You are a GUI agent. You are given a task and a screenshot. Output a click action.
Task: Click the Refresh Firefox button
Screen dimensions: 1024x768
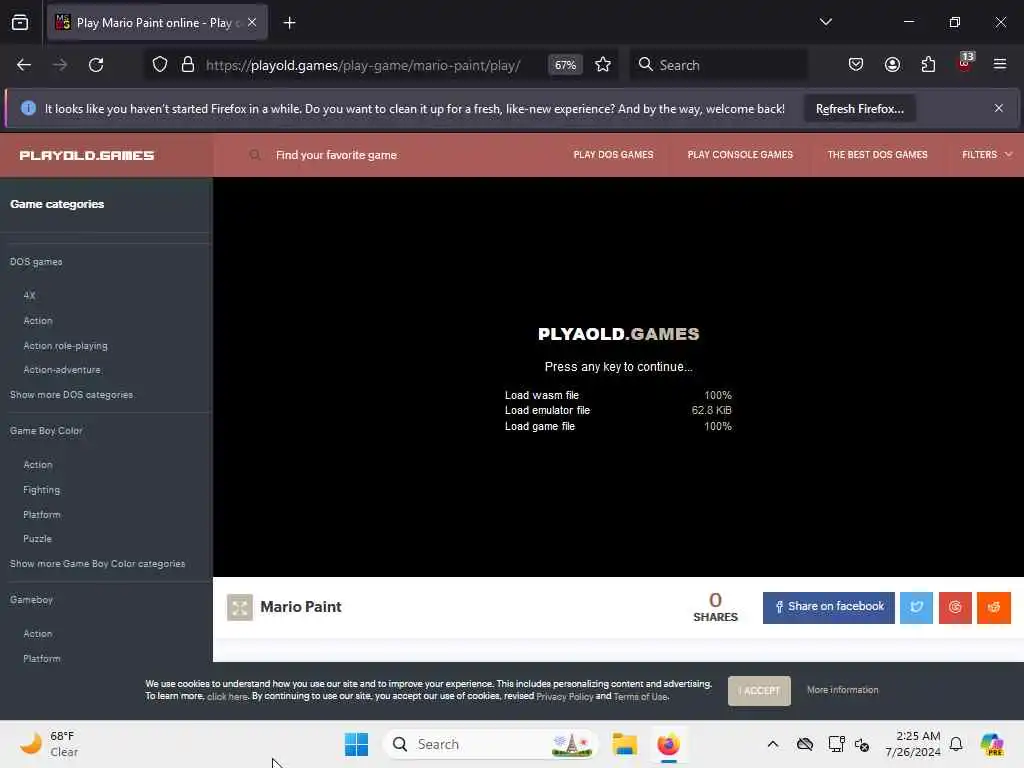(x=859, y=109)
